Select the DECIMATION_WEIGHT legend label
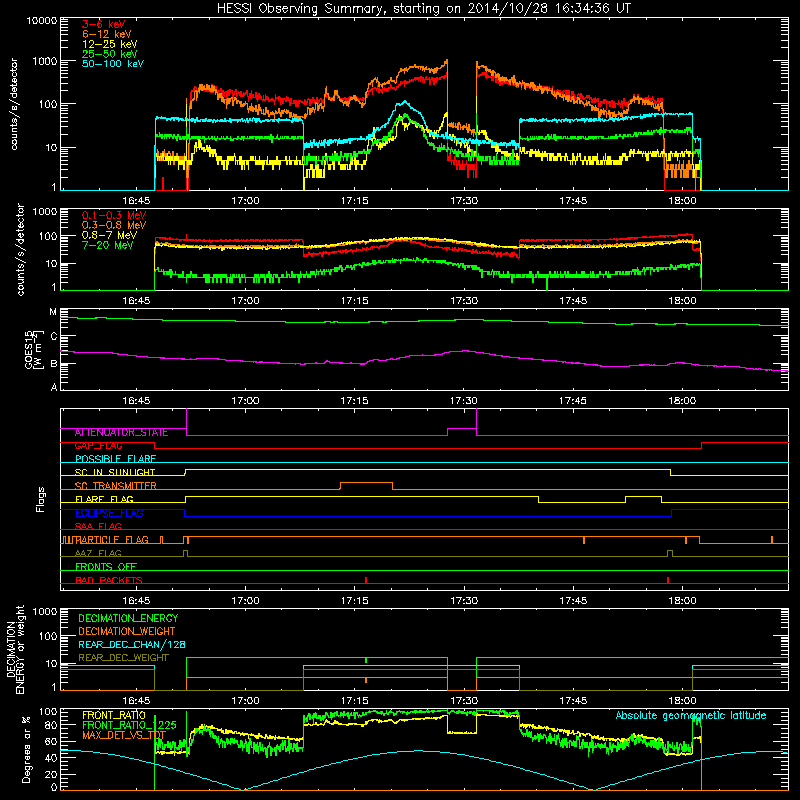Image resolution: width=800 pixels, height=800 pixels. click(127, 632)
